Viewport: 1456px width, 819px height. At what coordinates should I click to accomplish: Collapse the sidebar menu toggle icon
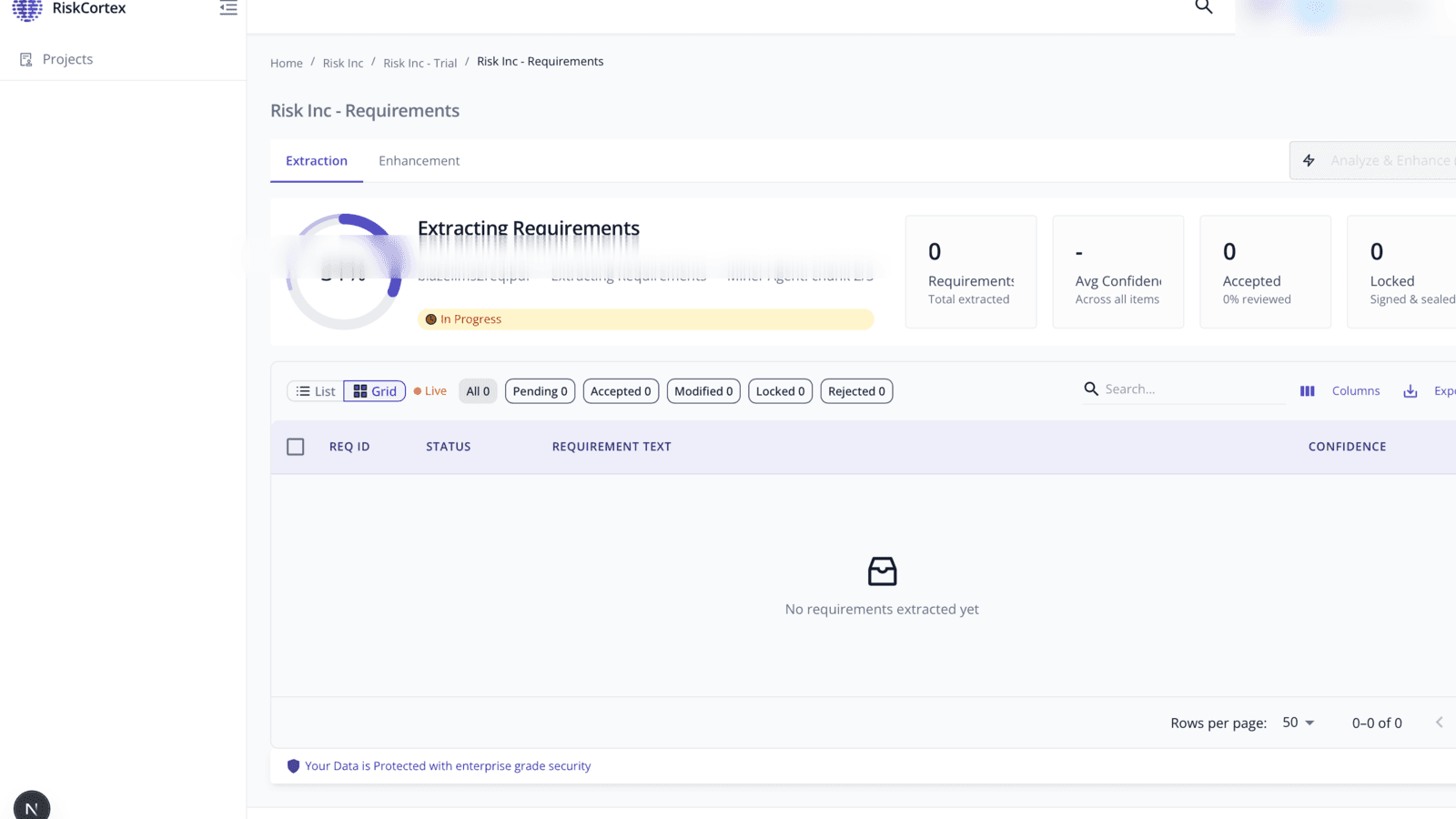(228, 8)
